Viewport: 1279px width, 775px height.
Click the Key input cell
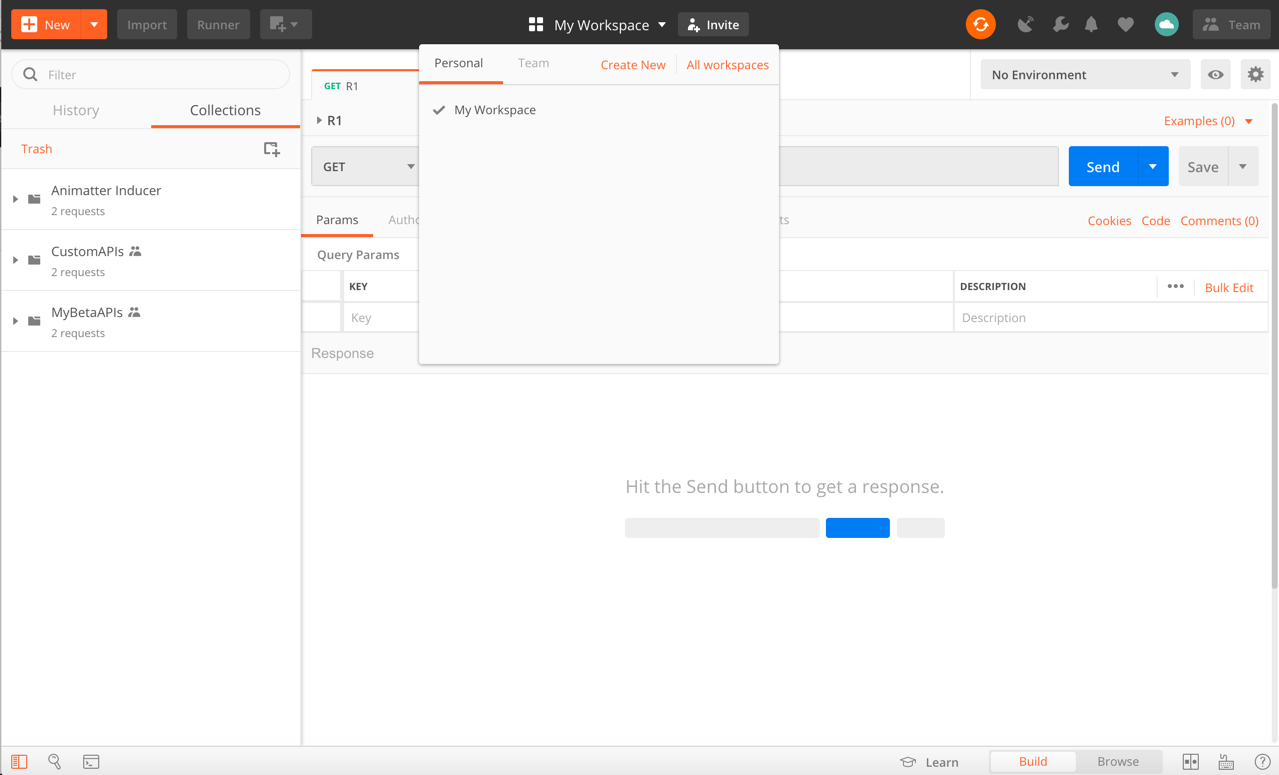pyautogui.click(x=381, y=318)
